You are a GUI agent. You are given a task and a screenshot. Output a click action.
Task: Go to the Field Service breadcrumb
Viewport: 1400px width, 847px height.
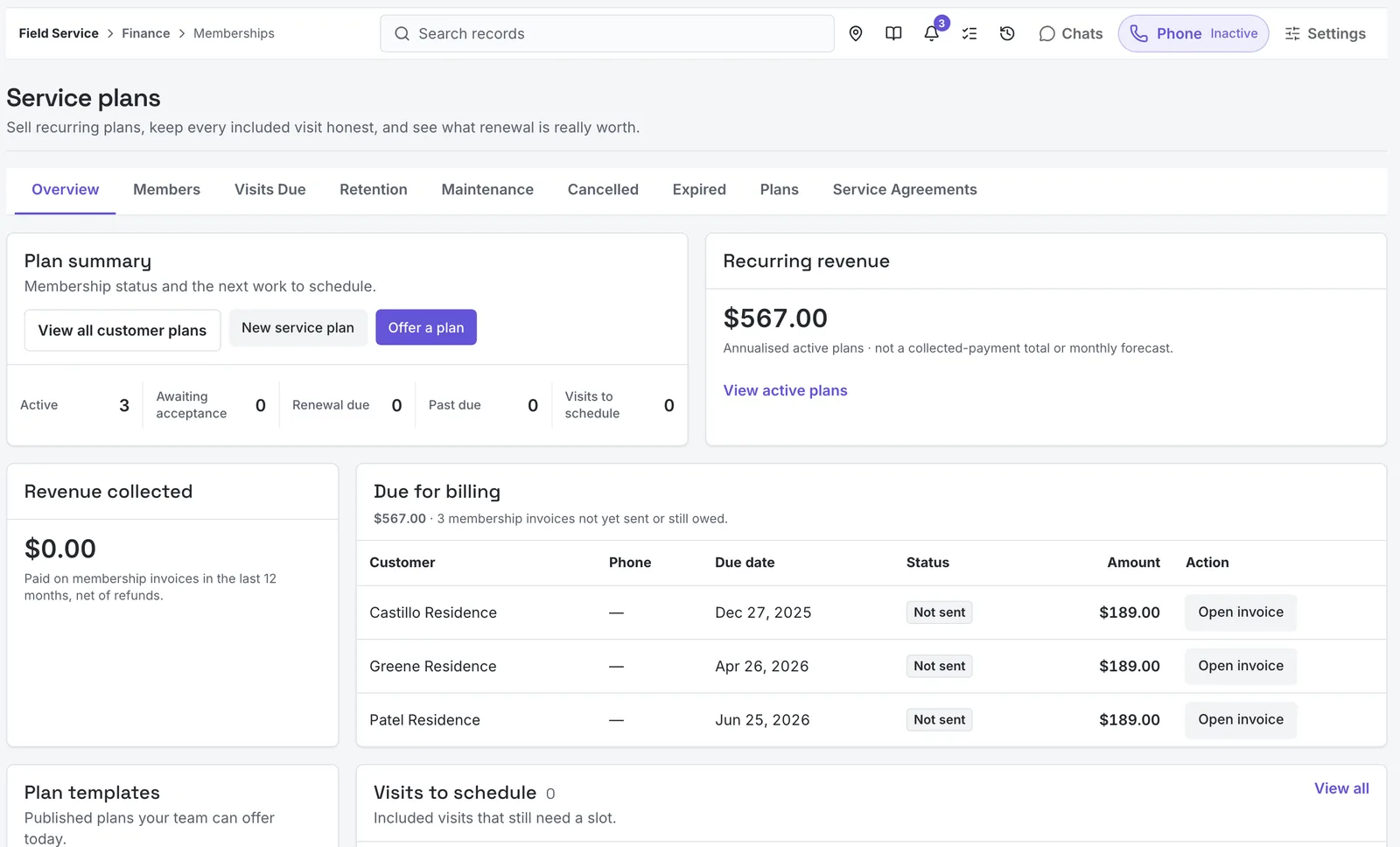point(59,33)
